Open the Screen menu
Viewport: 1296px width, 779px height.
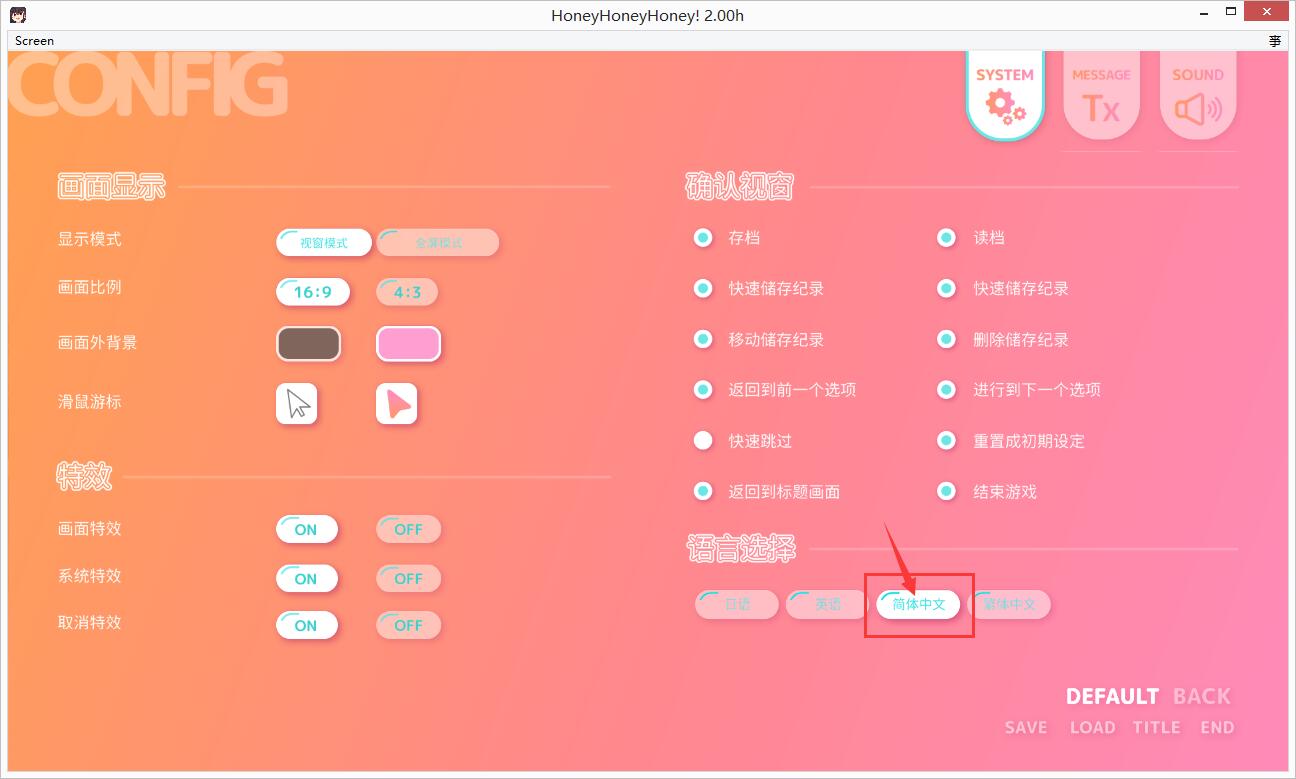34,41
